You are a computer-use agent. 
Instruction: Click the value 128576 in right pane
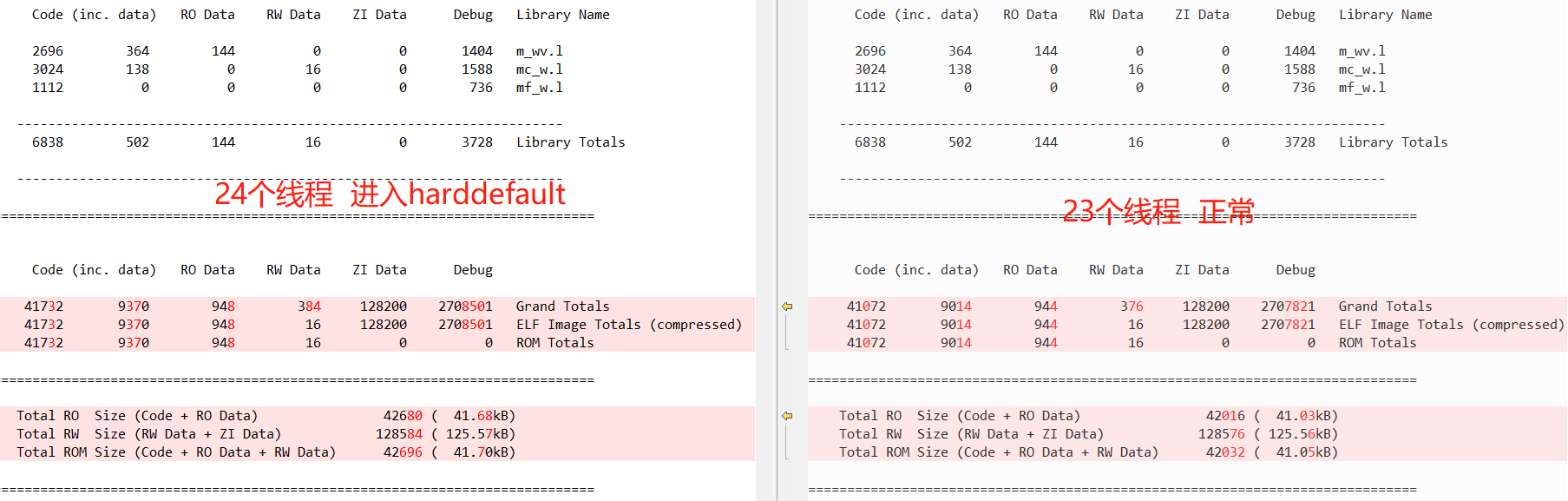coord(1222,434)
